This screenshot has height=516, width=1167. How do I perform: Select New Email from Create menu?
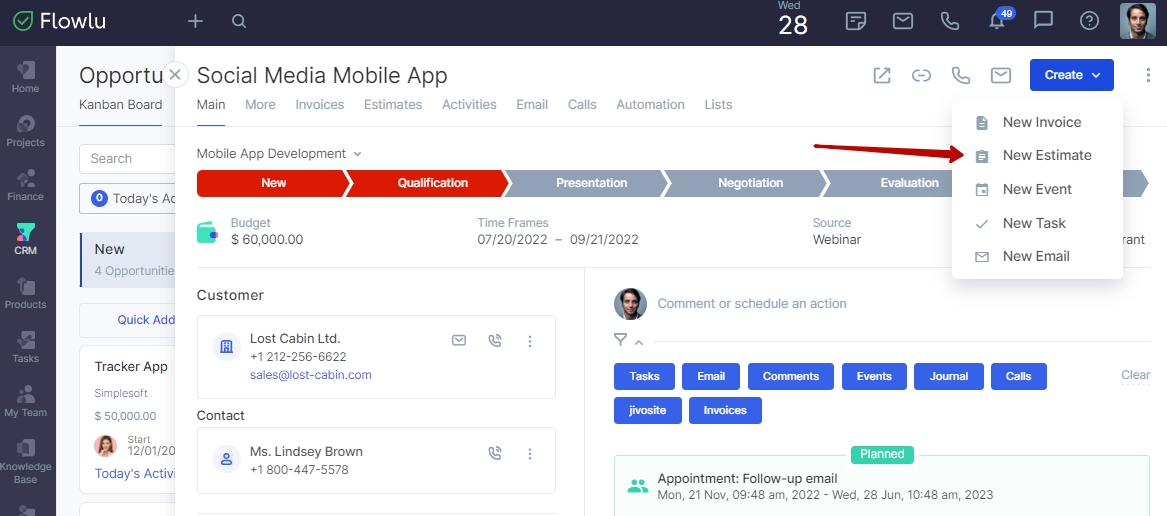coord(1037,256)
